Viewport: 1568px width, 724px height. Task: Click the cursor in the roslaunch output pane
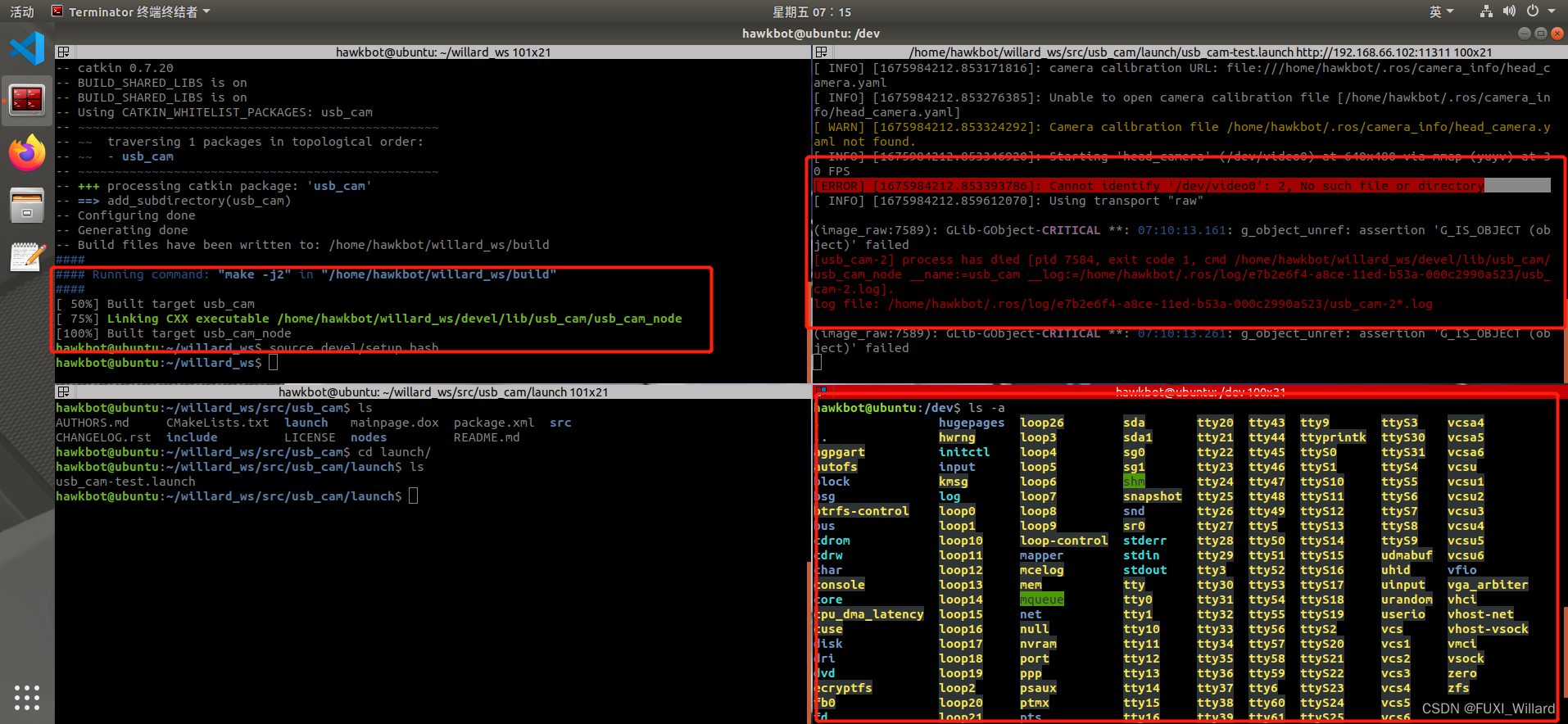[817, 362]
